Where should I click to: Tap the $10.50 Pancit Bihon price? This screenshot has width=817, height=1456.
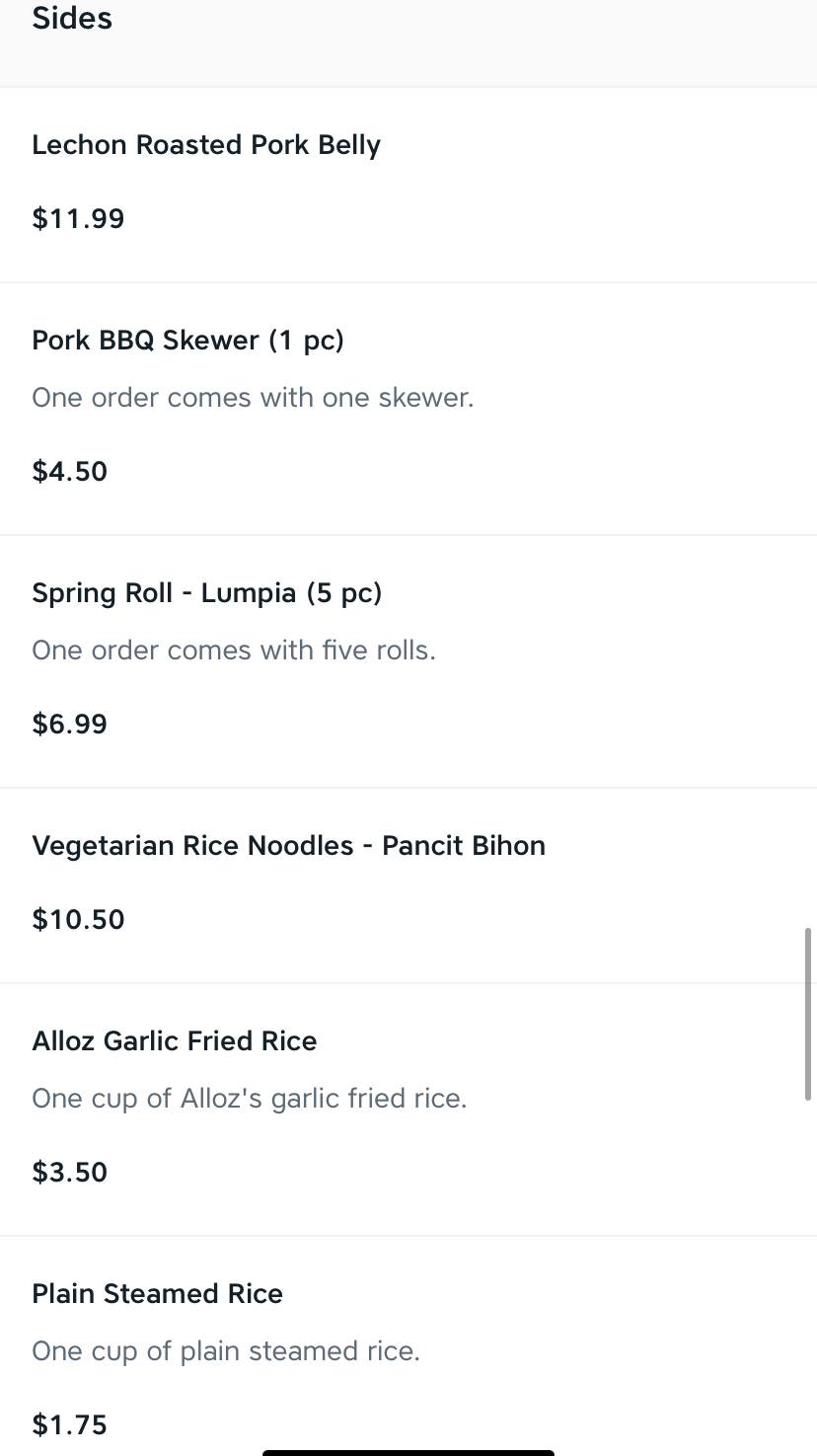pos(78,919)
